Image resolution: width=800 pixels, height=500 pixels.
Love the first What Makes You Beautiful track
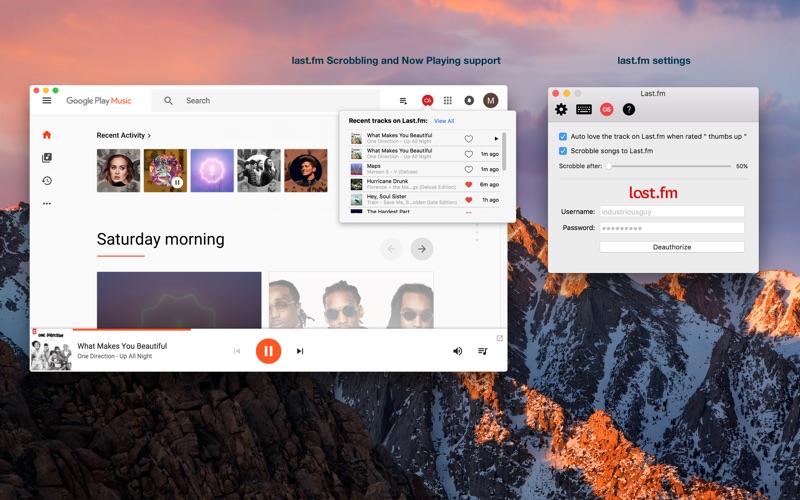[x=468, y=139]
